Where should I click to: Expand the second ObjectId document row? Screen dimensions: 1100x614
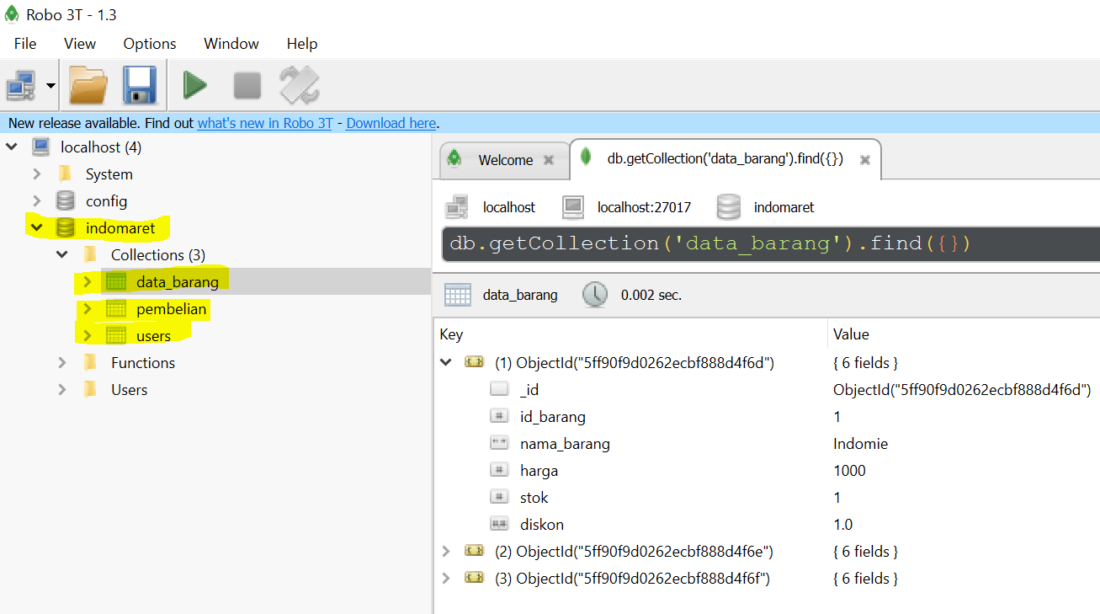click(x=446, y=551)
